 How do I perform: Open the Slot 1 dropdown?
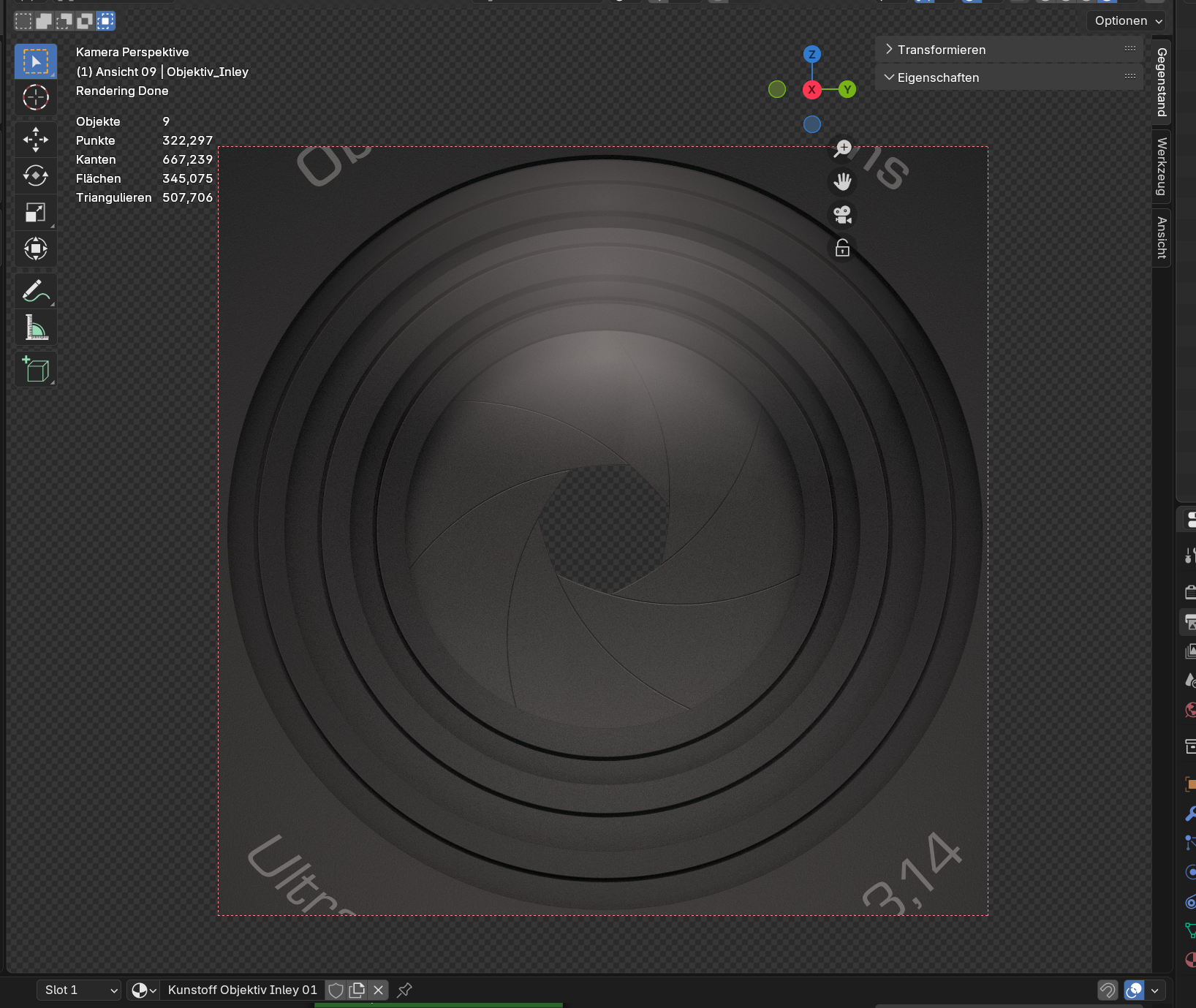pyautogui.click(x=79, y=990)
